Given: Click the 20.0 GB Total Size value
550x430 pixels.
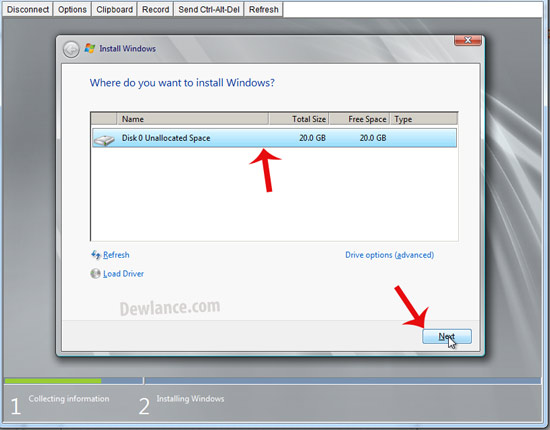Looking at the screenshot, I should 312,138.
